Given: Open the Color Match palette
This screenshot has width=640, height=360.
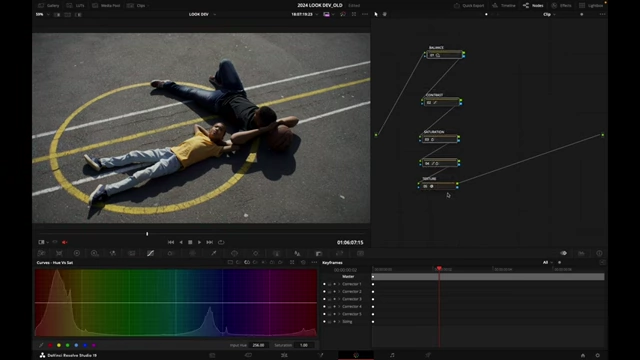Looking at the screenshot, I should point(59,253).
